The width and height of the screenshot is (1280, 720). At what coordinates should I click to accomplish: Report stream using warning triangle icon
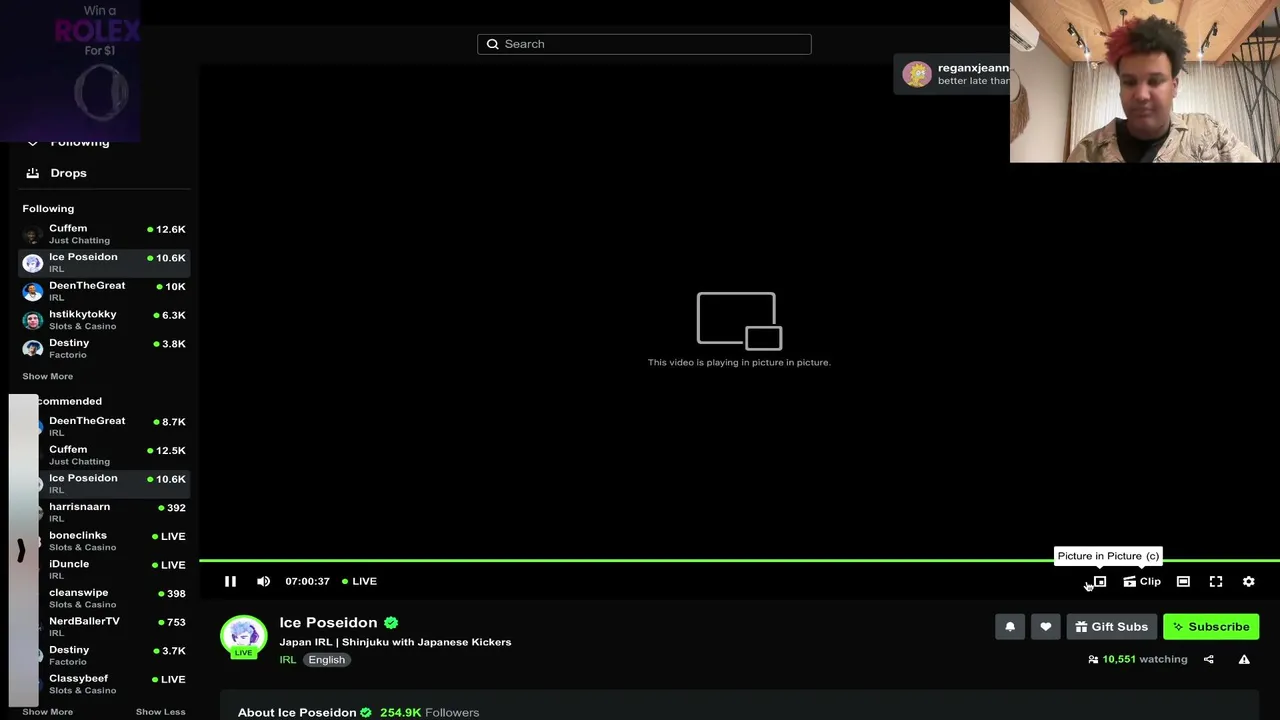1244,659
